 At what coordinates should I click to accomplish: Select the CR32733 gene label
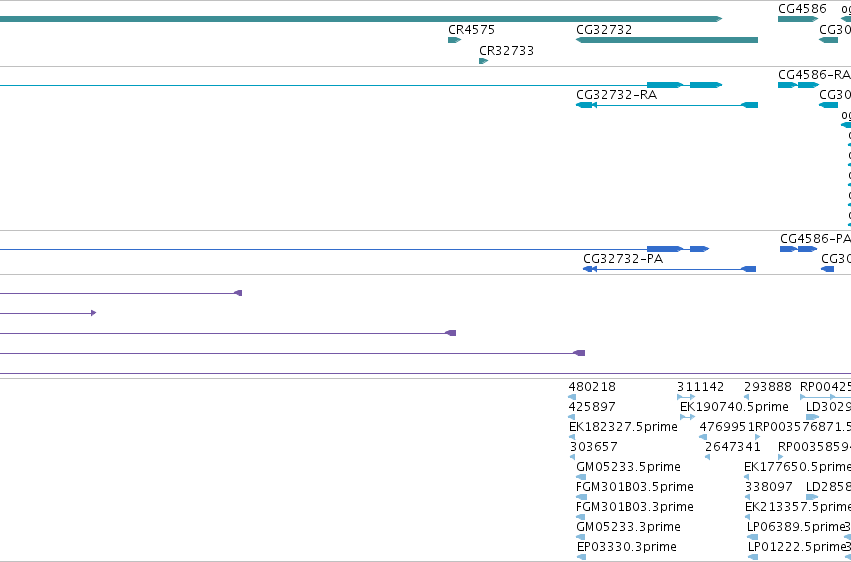click(506, 51)
